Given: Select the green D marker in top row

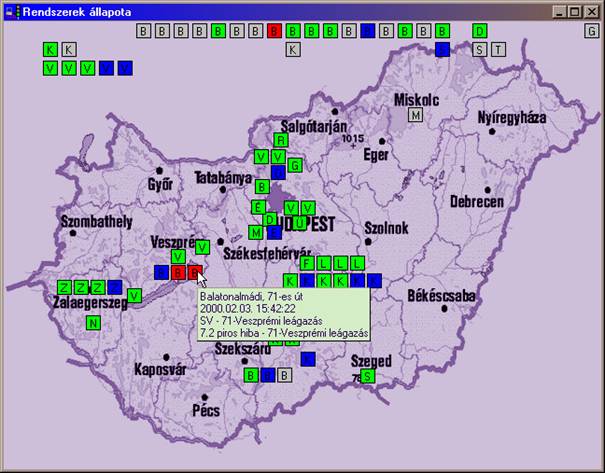Looking at the screenshot, I should [x=480, y=31].
